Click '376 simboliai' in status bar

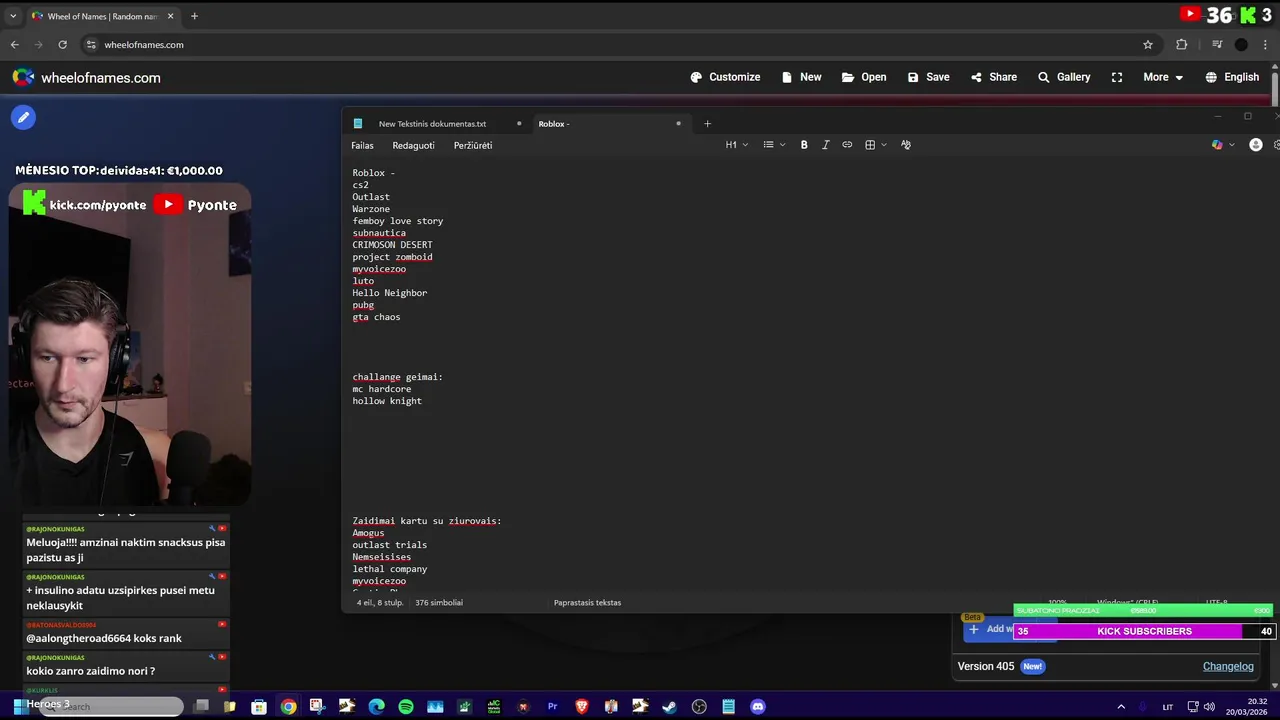[439, 603]
